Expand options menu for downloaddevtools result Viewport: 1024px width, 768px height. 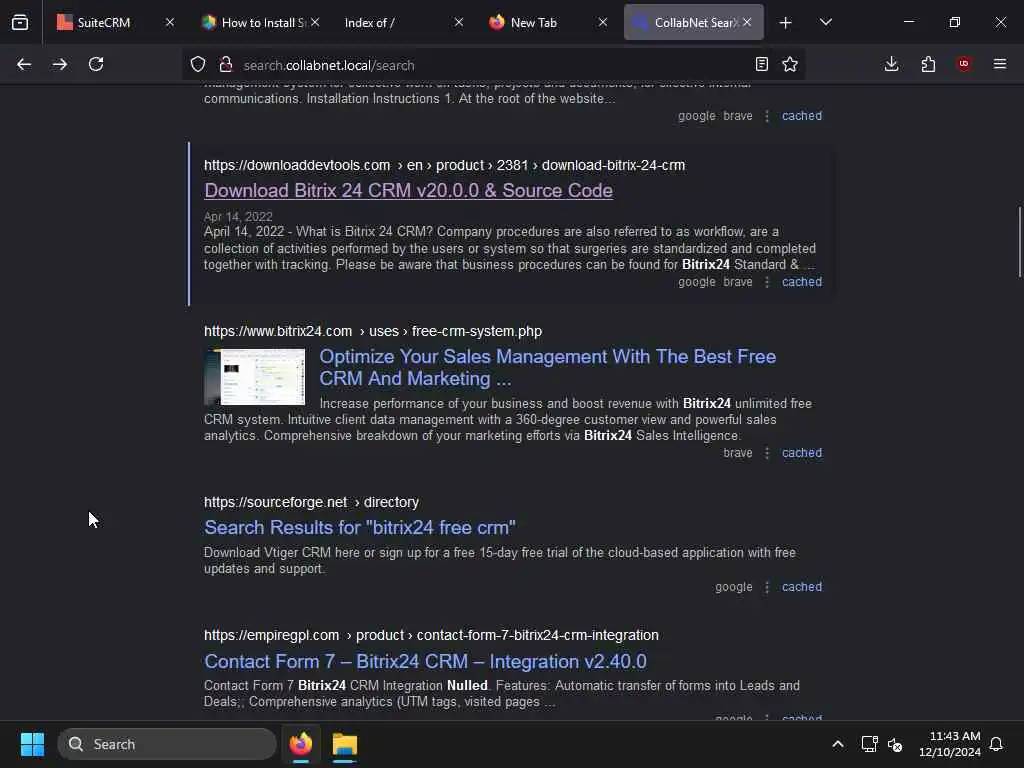pyautogui.click(x=767, y=282)
